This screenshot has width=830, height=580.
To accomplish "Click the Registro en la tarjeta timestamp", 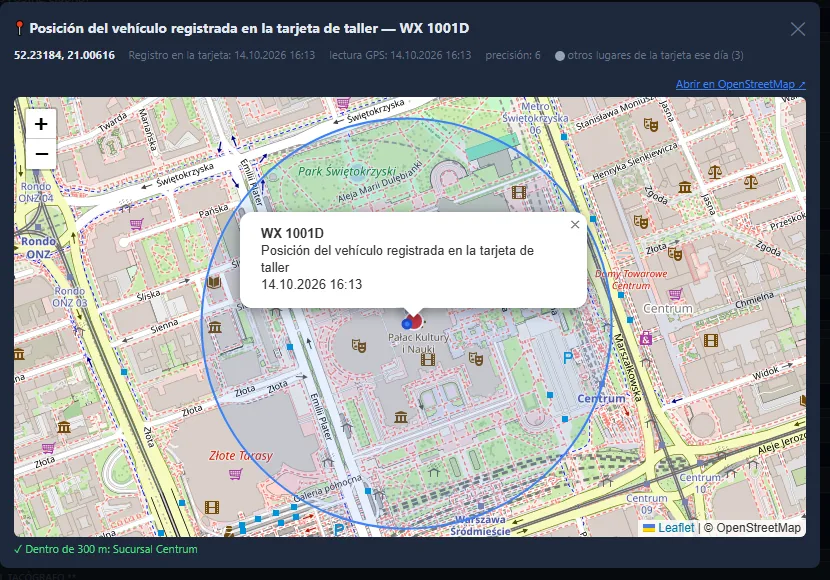I will pos(222,55).
